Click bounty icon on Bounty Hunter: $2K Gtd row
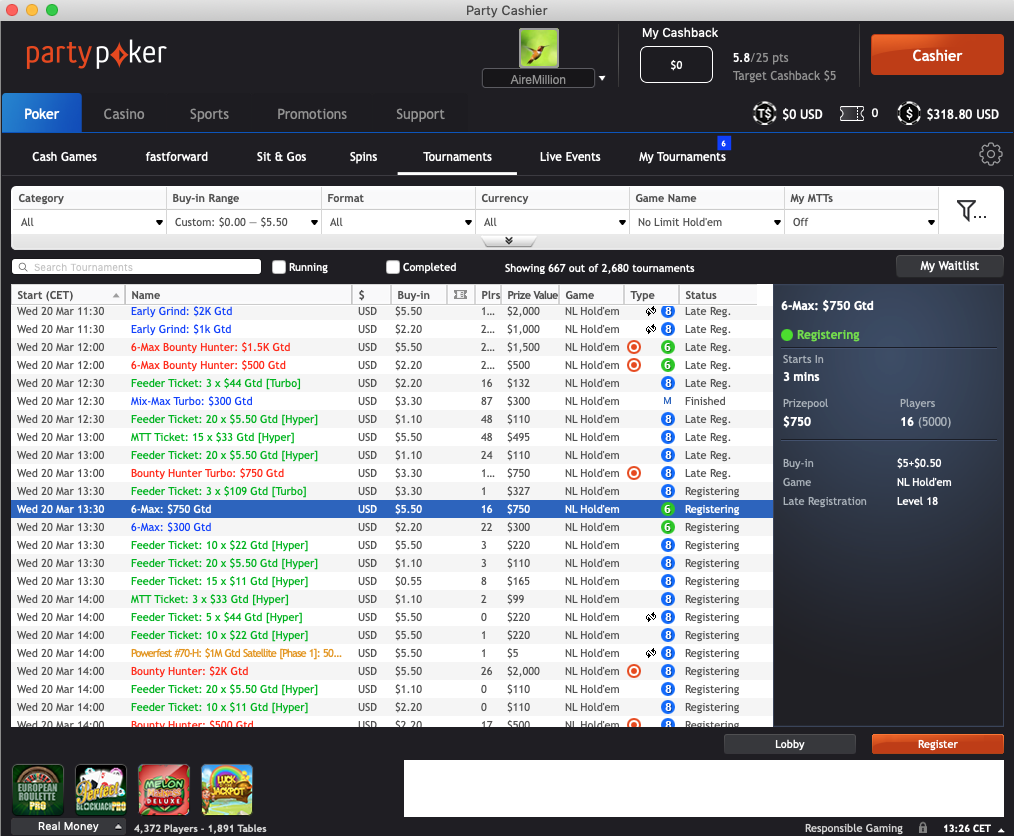 (634, 671)
